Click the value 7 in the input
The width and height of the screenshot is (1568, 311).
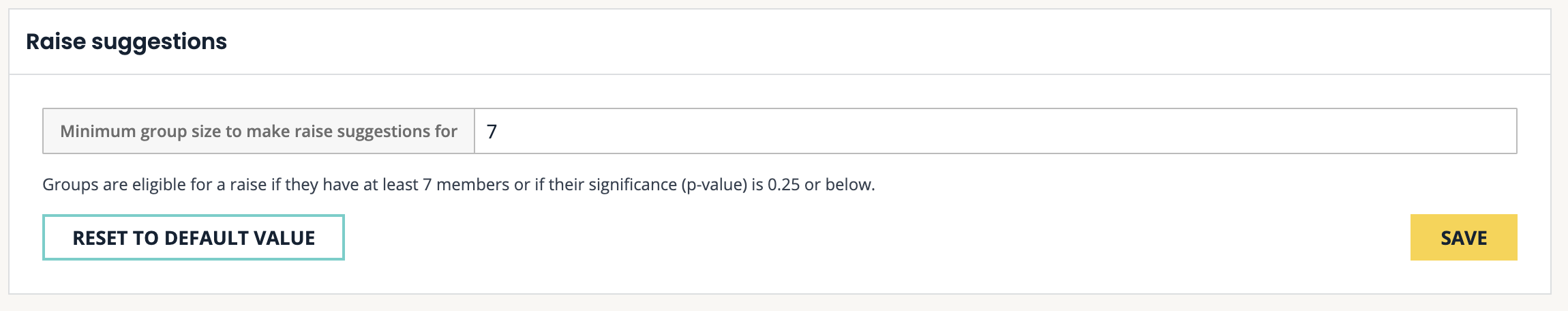coord(492,131)
